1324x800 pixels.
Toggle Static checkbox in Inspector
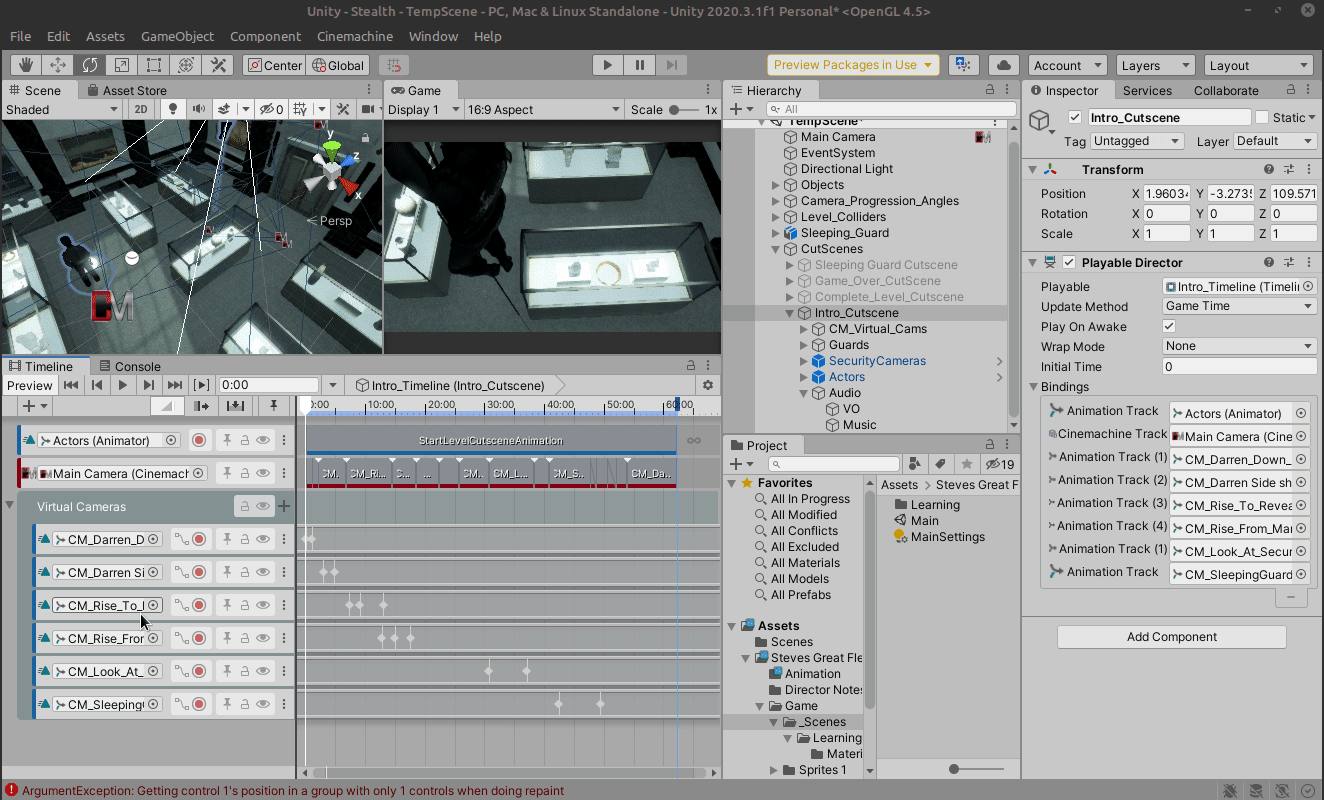coord(1261,117)
